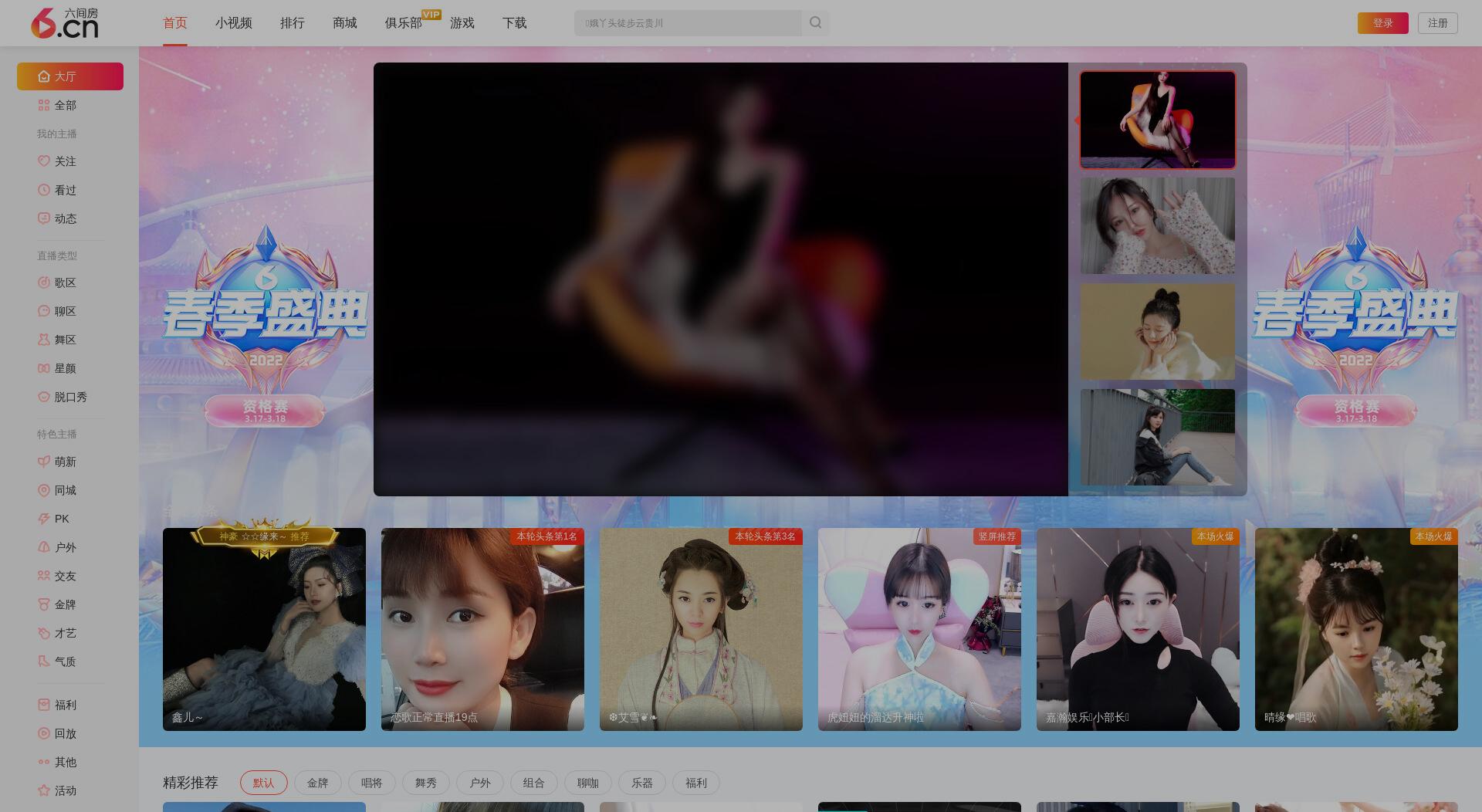Open the 游戏 navigation item
The width and height of the screenshot is (1482, 812).
tap(462, 23)
